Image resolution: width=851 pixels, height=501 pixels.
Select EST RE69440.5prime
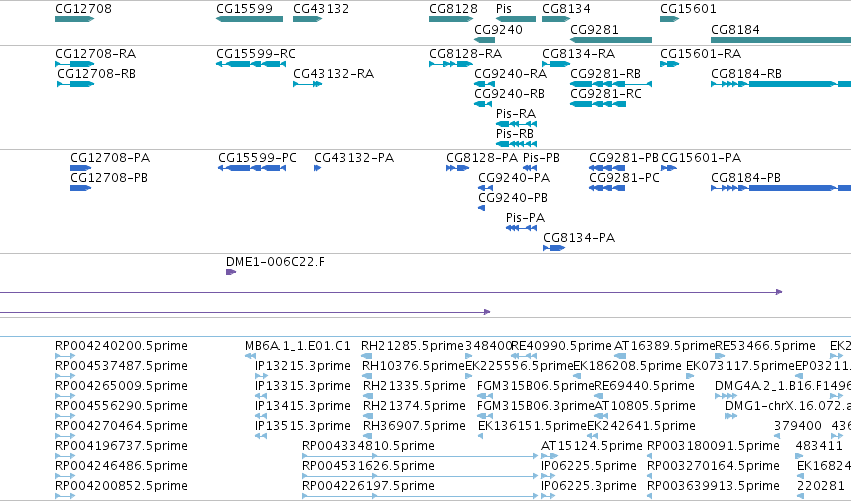600,396
